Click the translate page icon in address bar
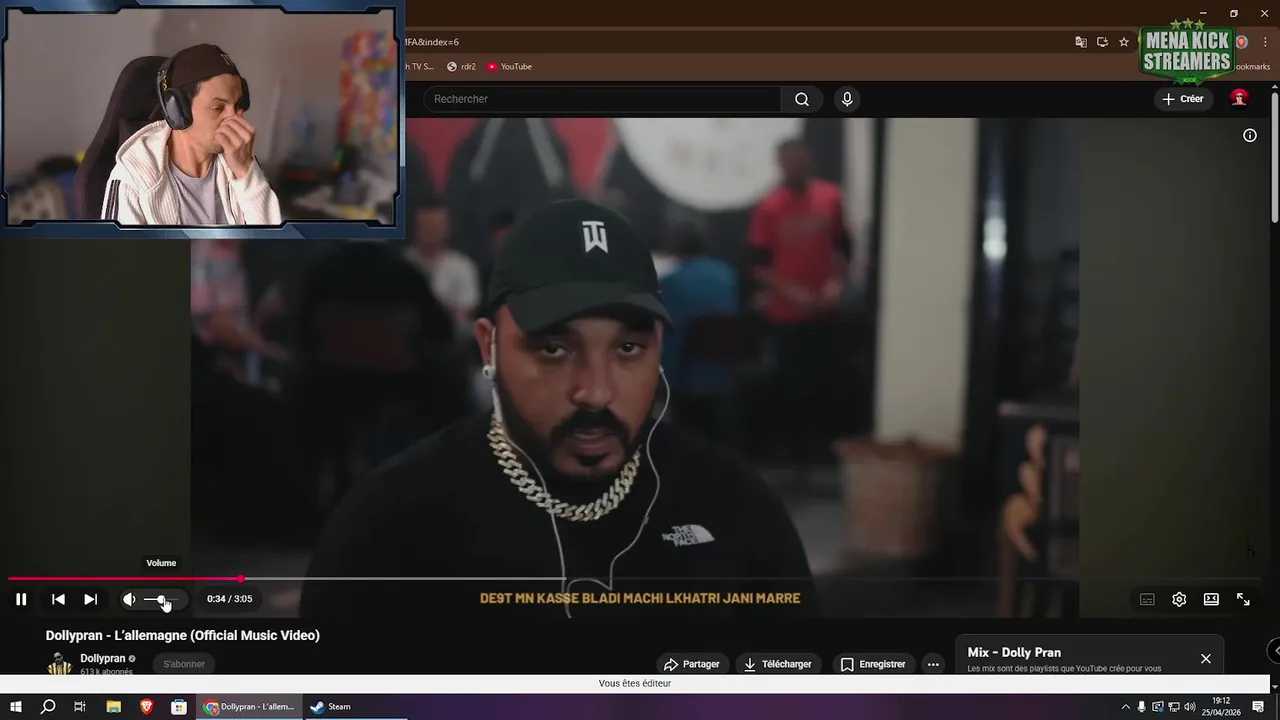 (1081, 42)
